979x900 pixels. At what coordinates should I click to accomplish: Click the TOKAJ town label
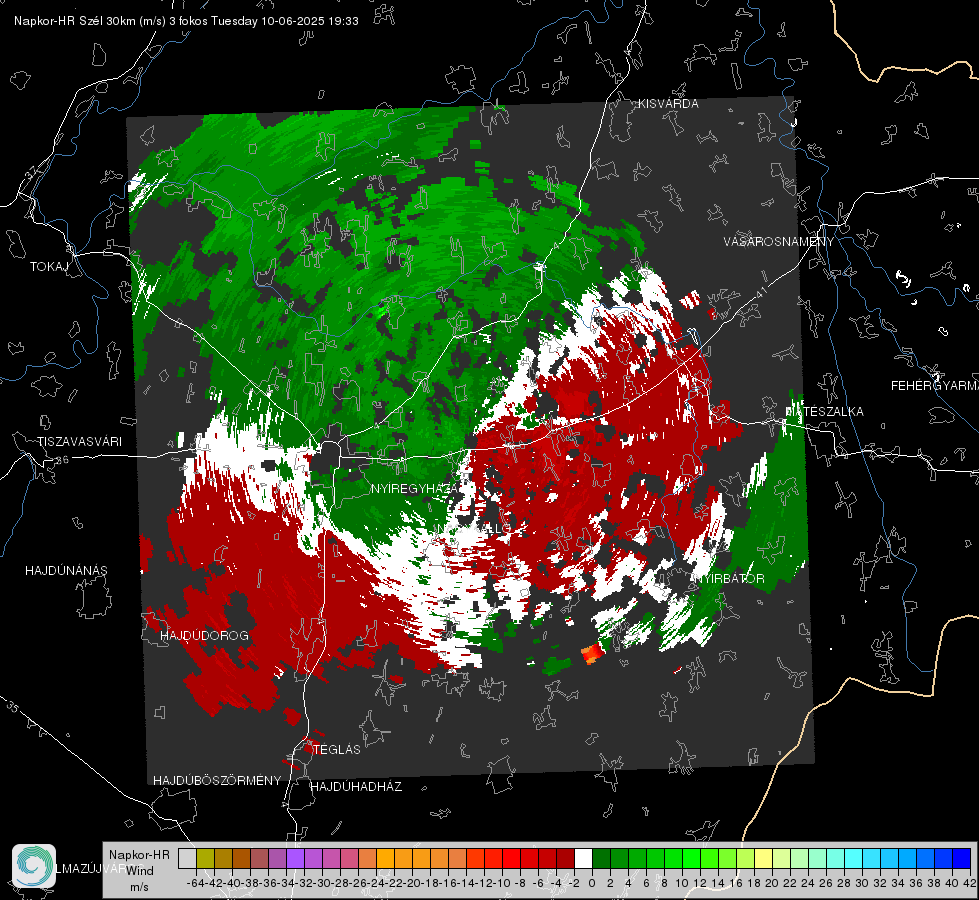click(x=49, y=267)
